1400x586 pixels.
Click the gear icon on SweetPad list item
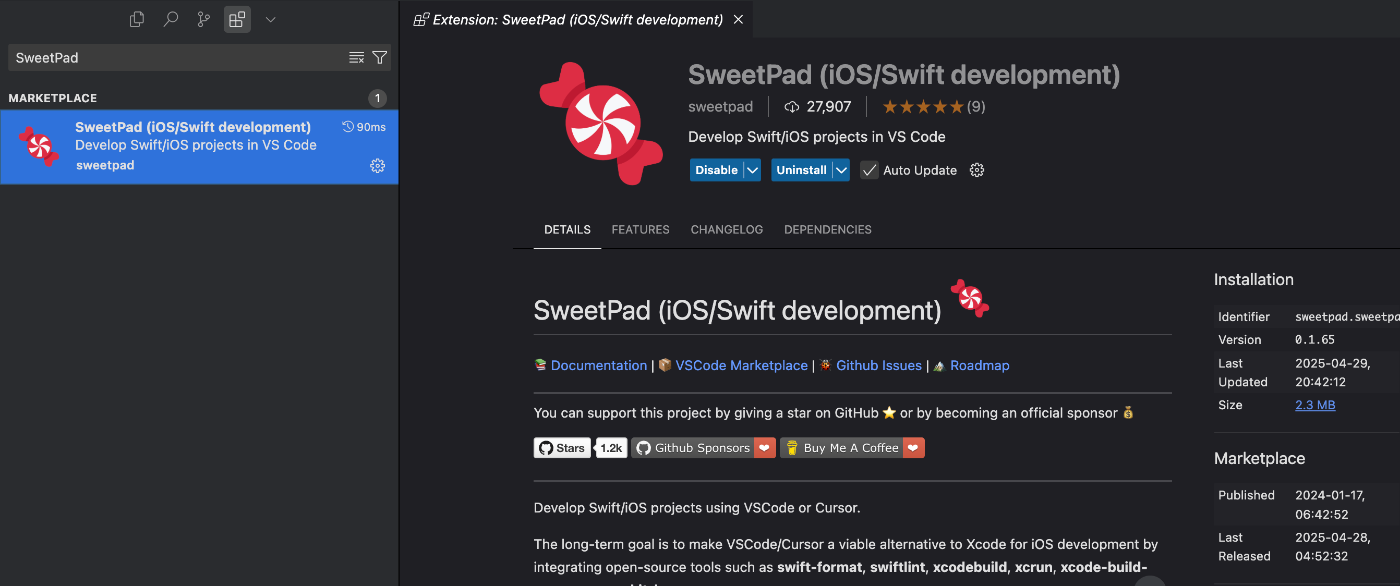(377, 166)
